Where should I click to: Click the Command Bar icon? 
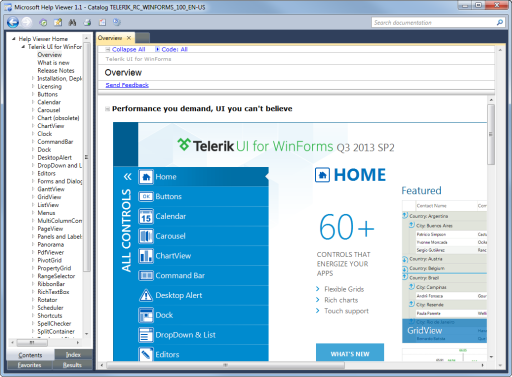(146, 275)
